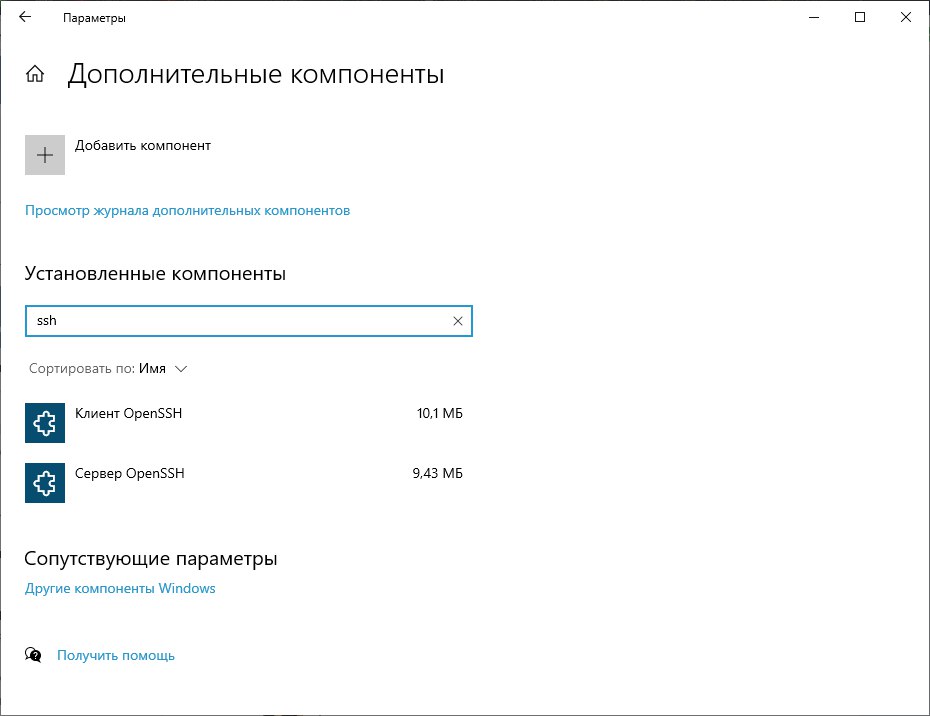Click the 10,1 МБ size value
The height and width of the screenshot is (716, 930).
point(439,413)
